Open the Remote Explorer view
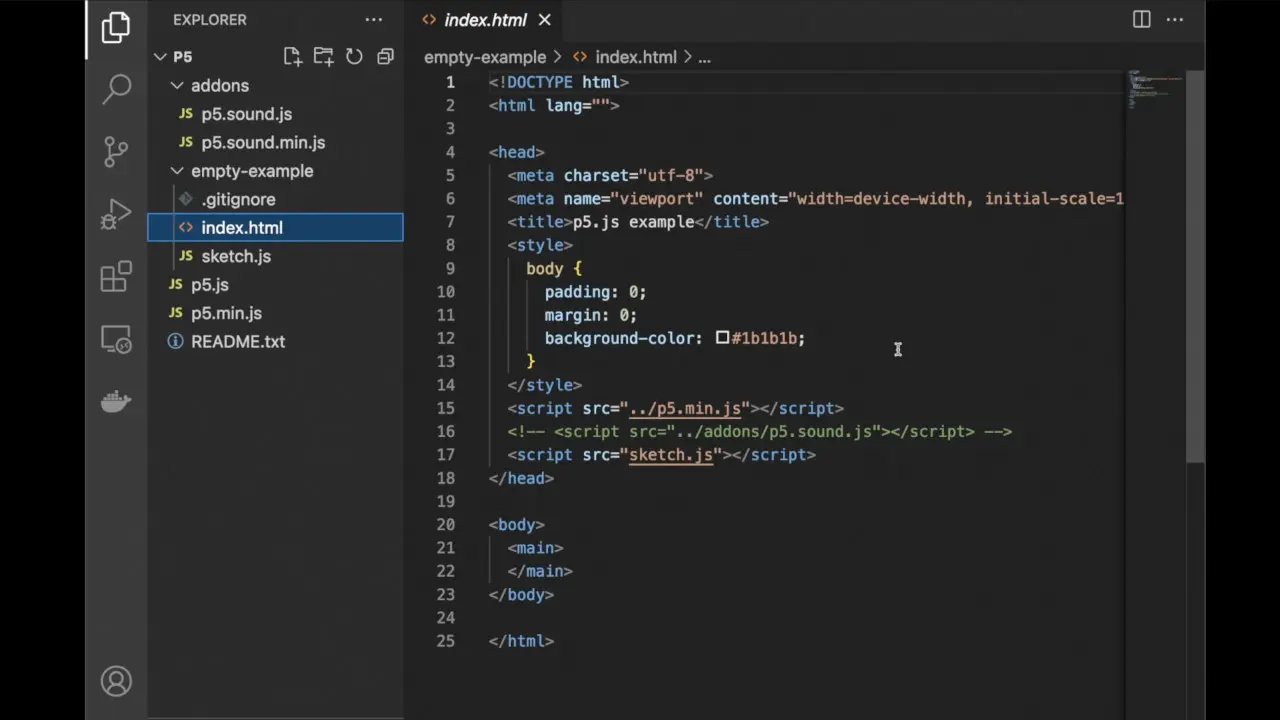This screenshot has width=1280, height=720. pos(116,339)
